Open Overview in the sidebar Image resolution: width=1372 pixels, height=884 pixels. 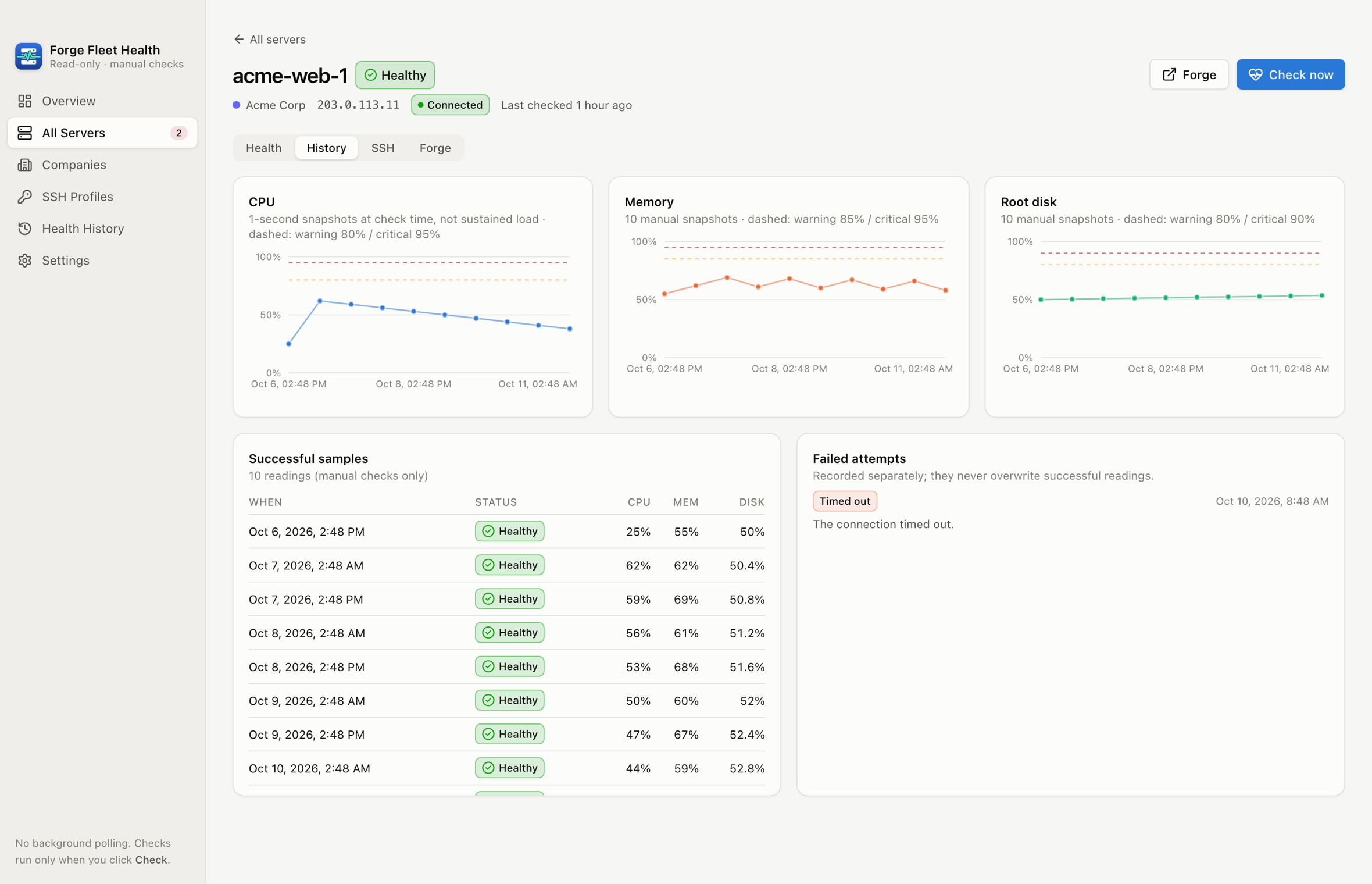pos(102,101)
